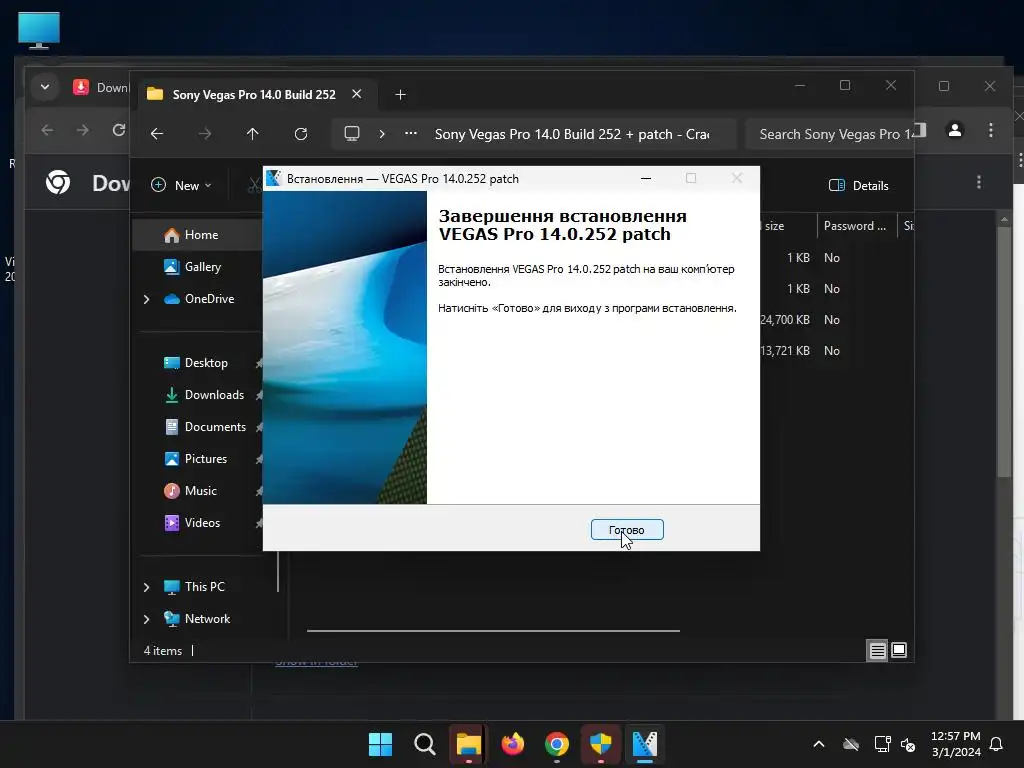Reload the page in Chrome window
1024x768 pixels.
coord(118,130)
